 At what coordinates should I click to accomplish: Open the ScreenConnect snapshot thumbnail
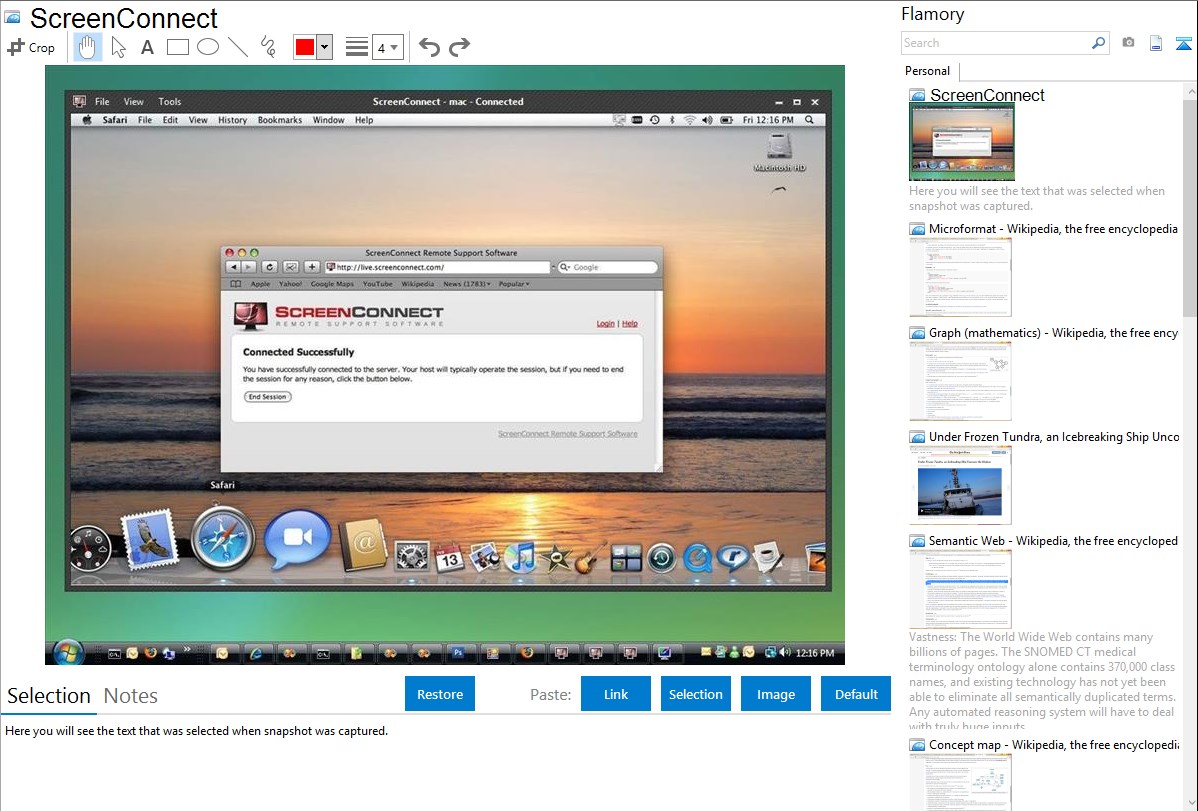coord(962,143)
